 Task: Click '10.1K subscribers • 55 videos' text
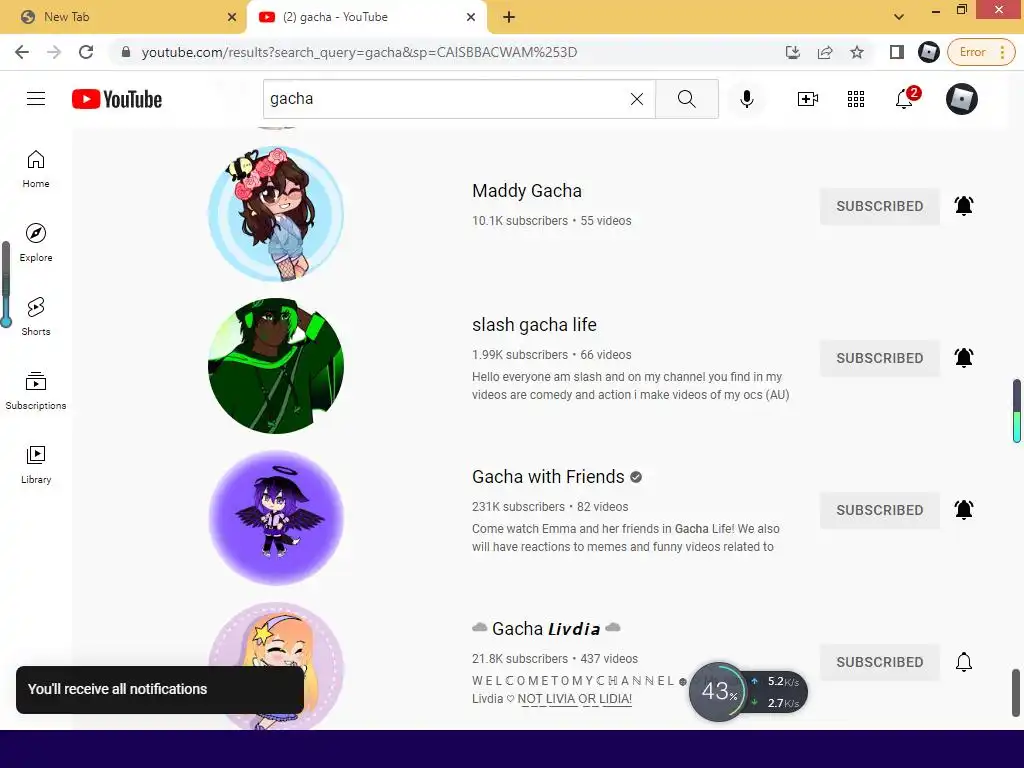[552, 221]
